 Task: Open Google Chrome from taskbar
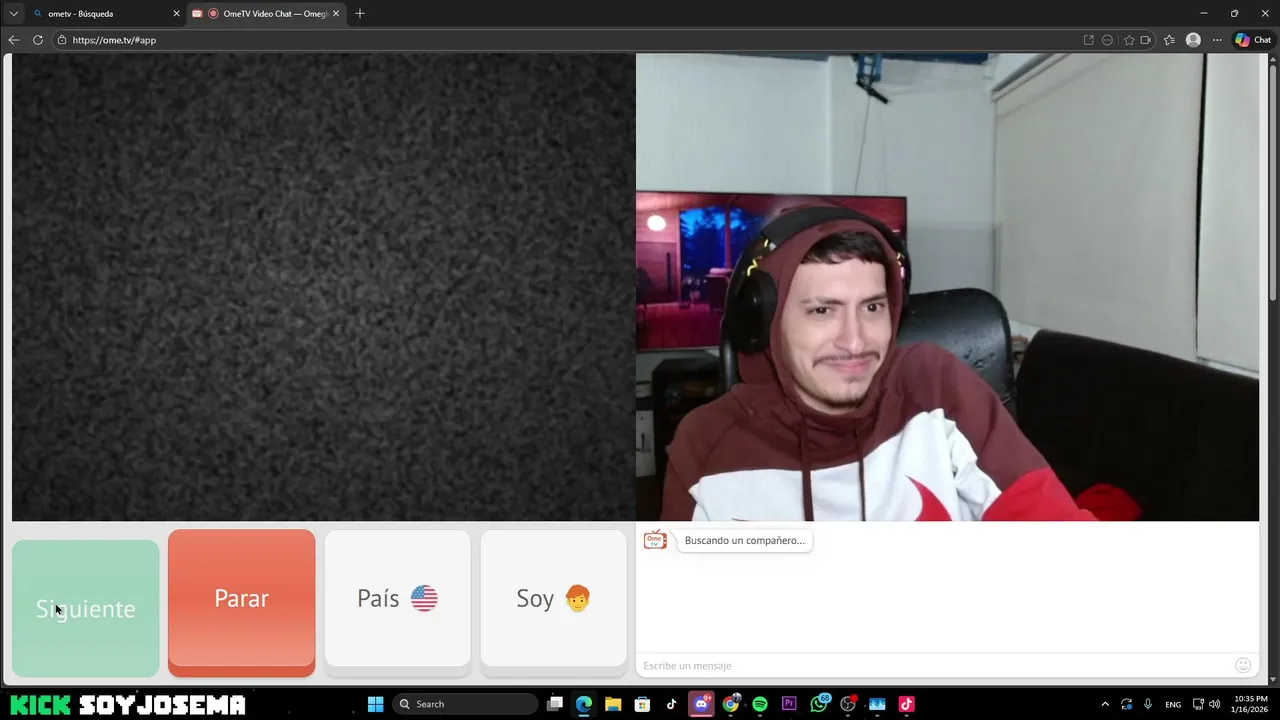coord(731,704)
